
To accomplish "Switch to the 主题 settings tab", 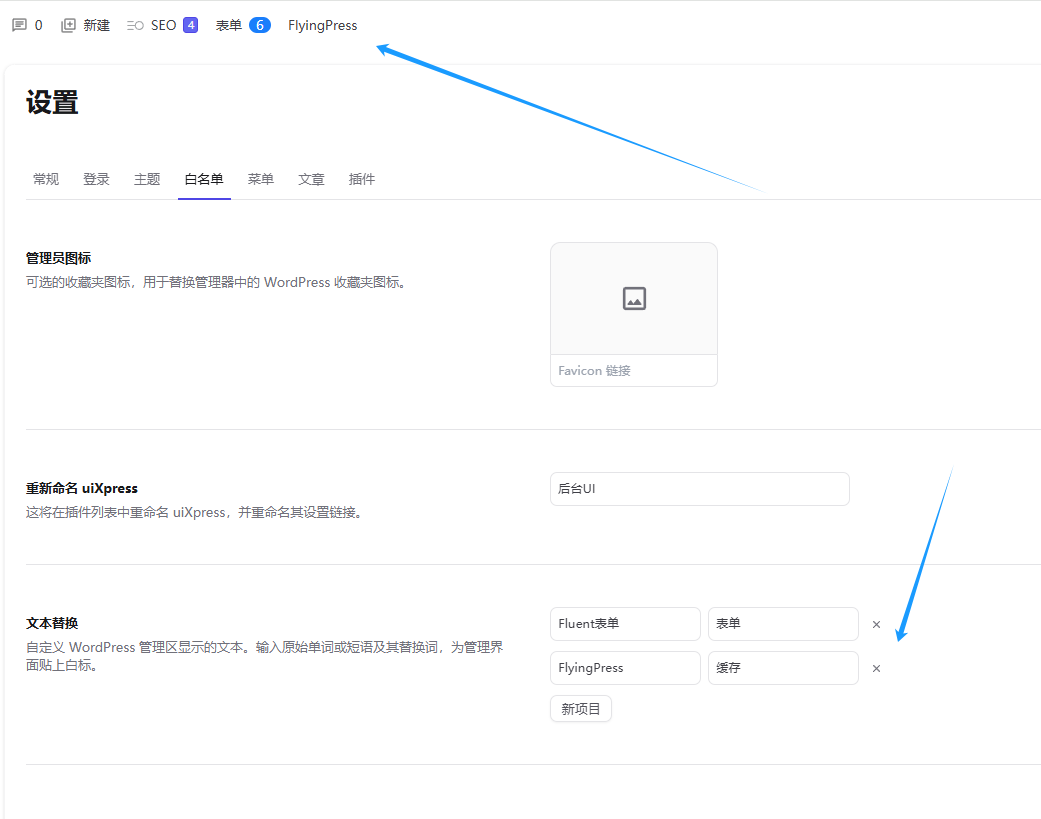I will pyautogui.click(x=147, y=179).
